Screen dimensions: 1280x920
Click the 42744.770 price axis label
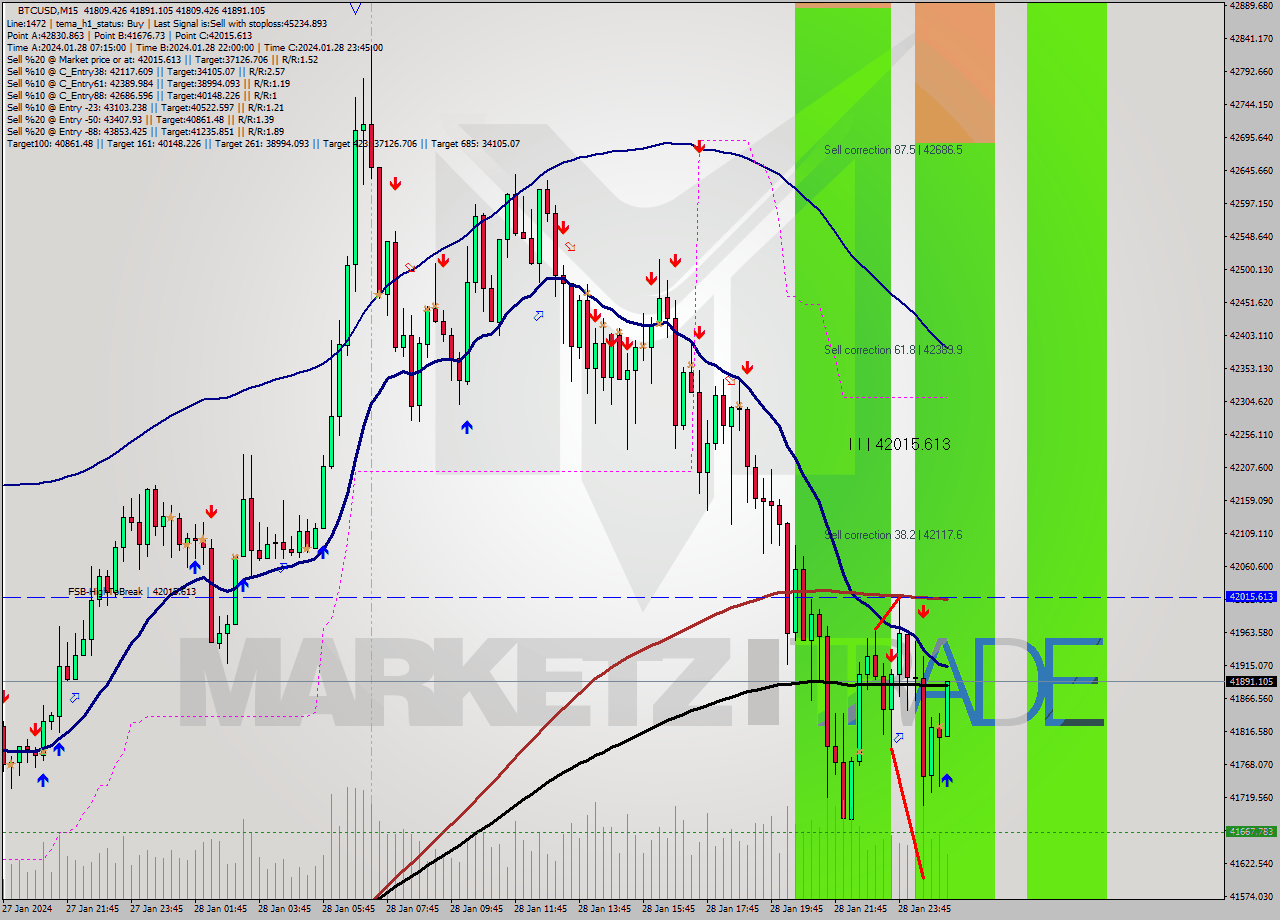coord(1252,104)
